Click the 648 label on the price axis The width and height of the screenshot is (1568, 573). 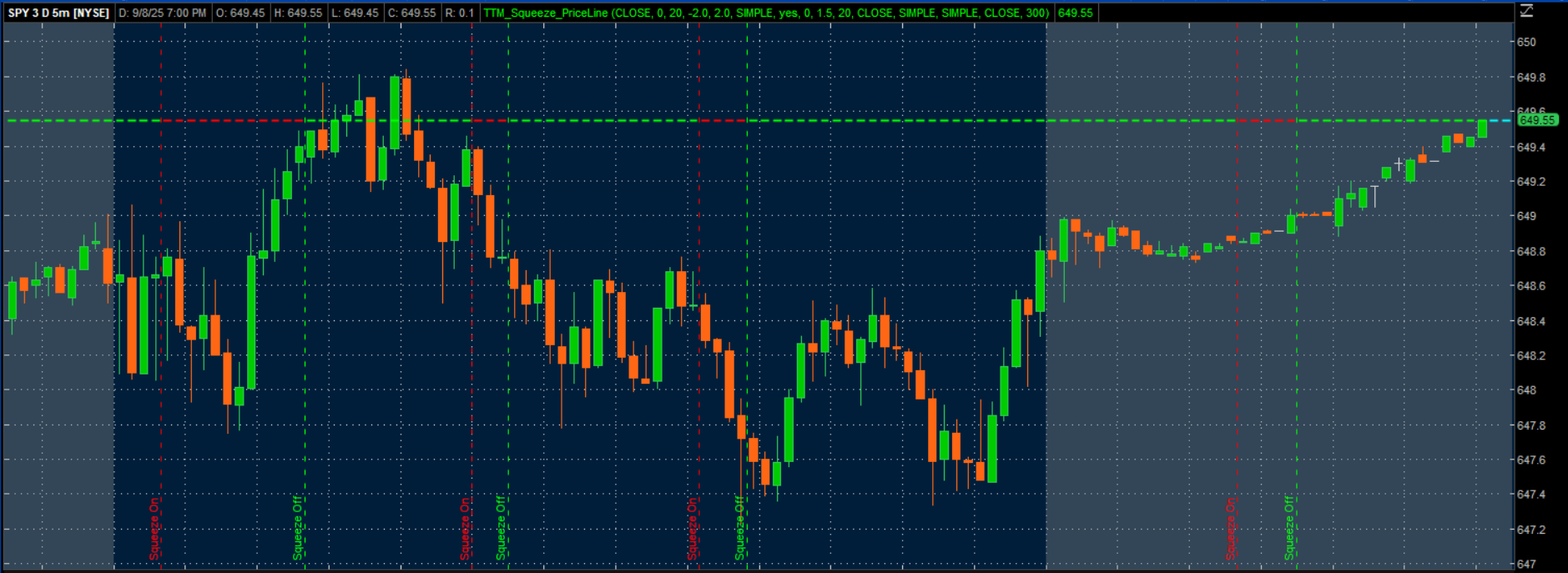pos(1526,390)
